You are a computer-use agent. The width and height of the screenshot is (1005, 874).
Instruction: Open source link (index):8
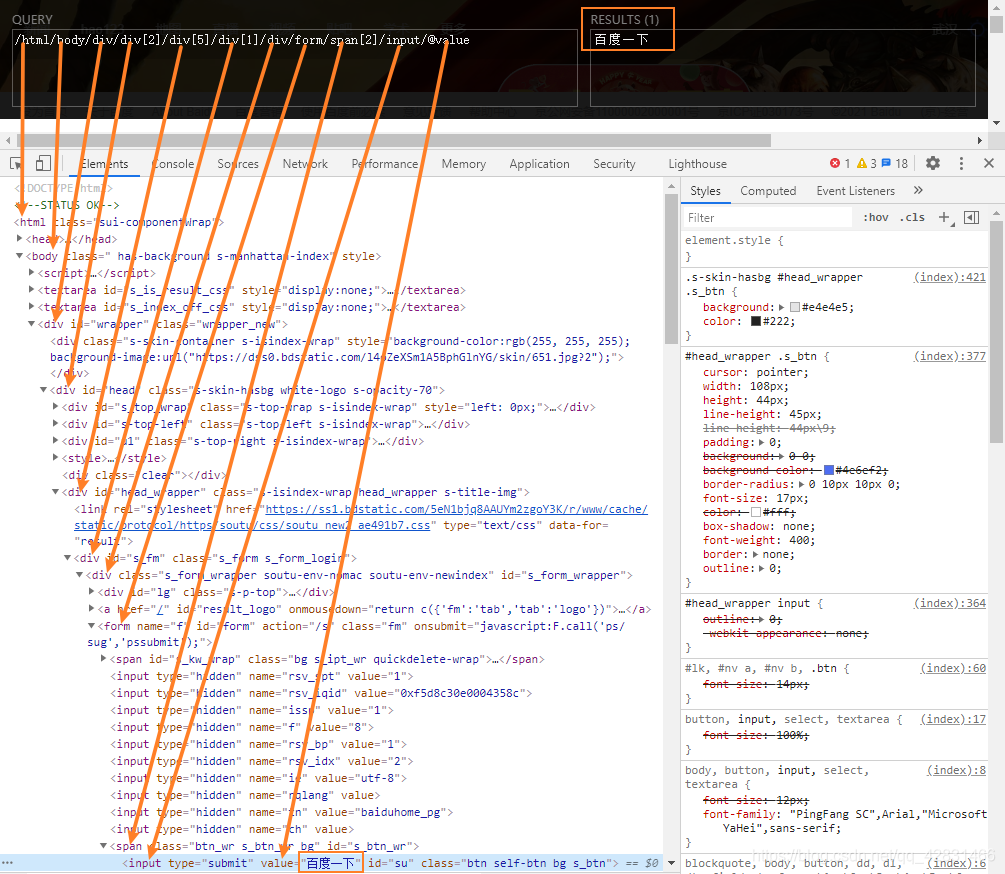[x=956, y=770]
